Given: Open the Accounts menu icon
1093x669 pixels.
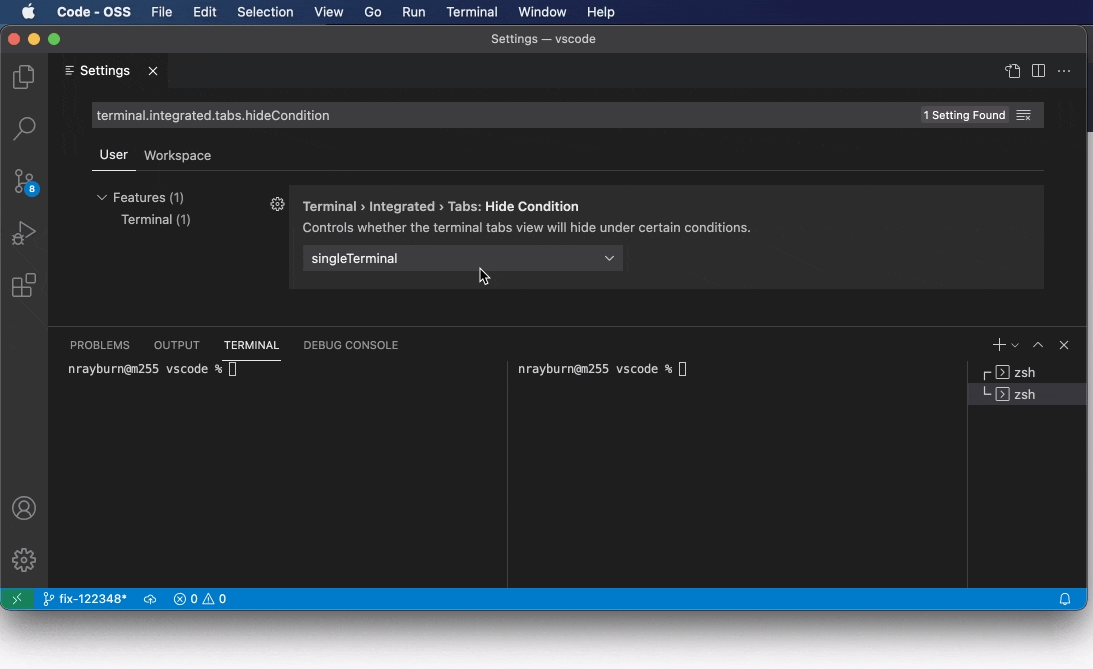Looking at the screenshot, I should [x=24, y=508].
